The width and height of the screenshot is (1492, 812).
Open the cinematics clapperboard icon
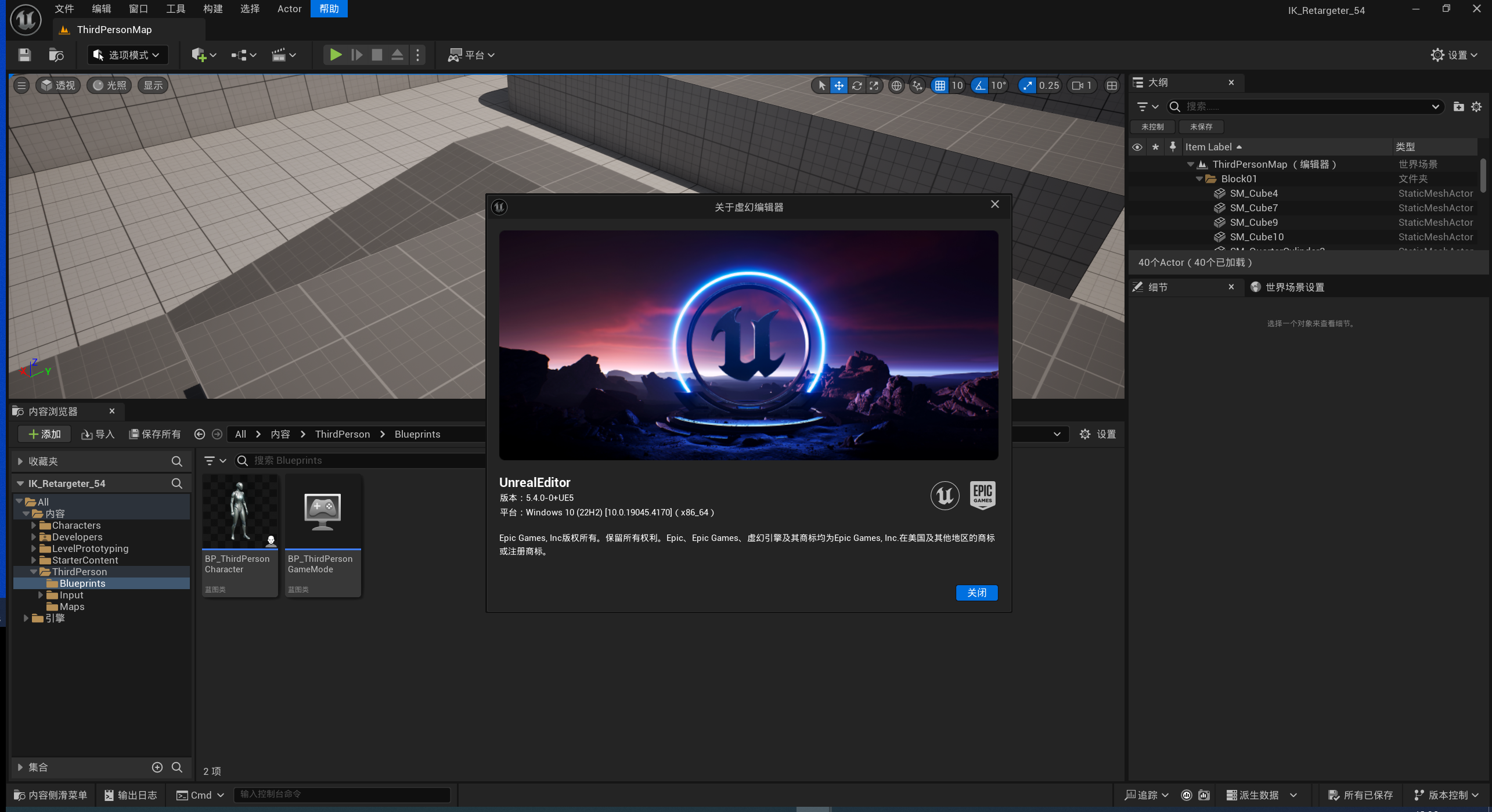pyautogui.click(x=284, y=55)
